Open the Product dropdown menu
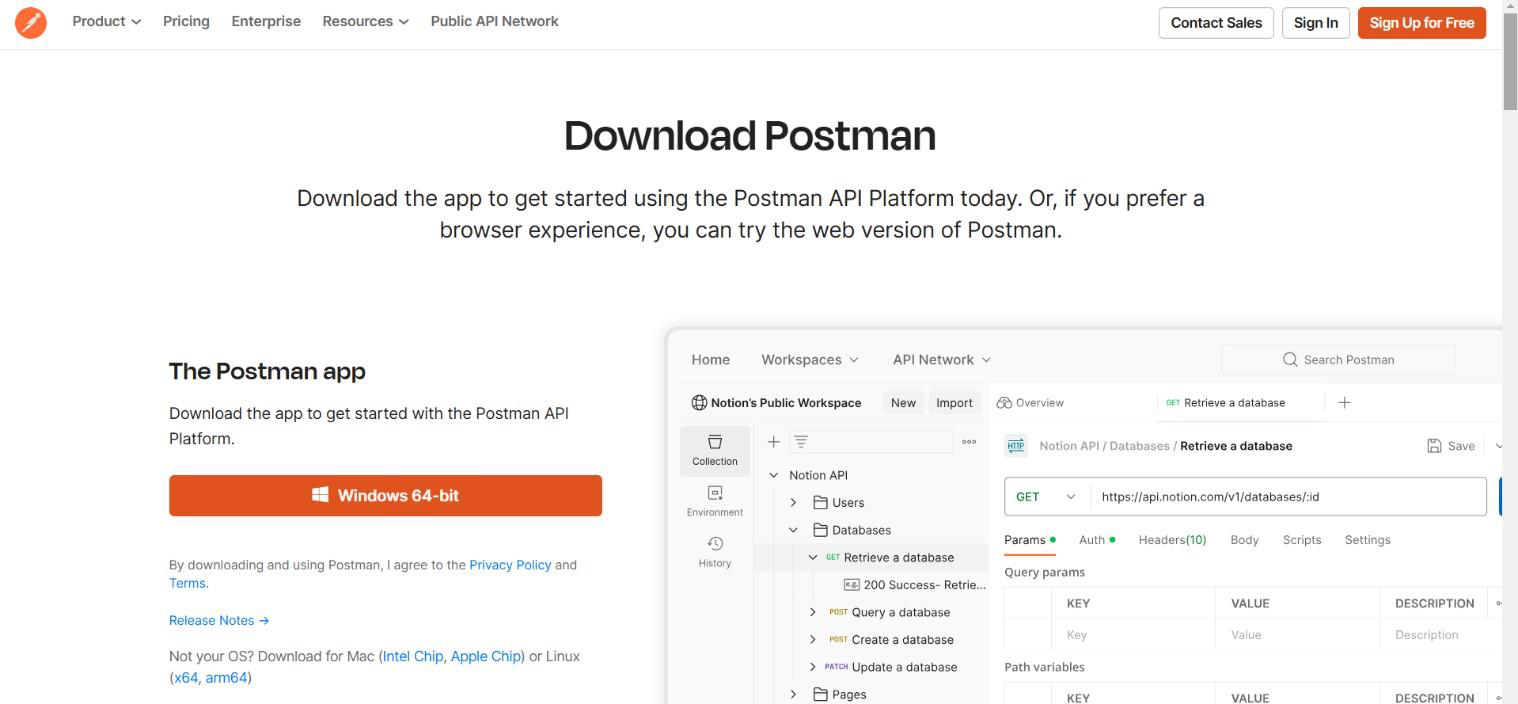This screenshot has width=1518, height=704. pyautogui.click(x=107, y=21)
